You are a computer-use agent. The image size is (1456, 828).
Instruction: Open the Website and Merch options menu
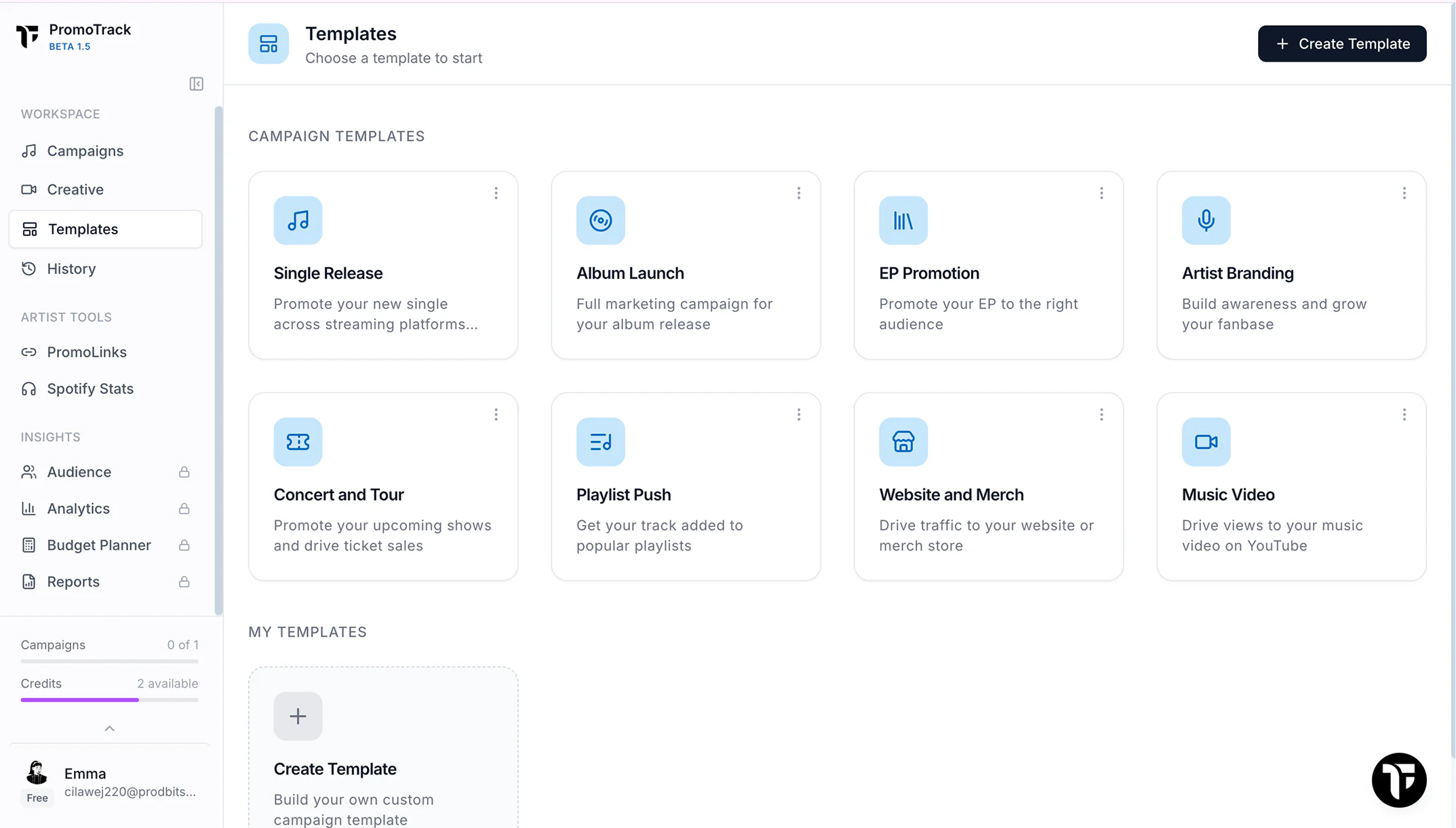[1101, 414]
